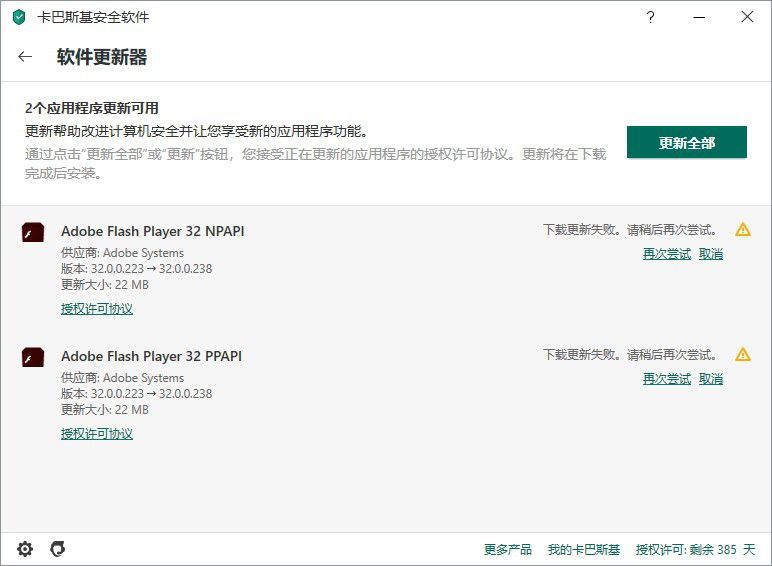Retry NPAPI update via 再次尝试
This screenshot has height=566, width=772.
coord(666,254)
